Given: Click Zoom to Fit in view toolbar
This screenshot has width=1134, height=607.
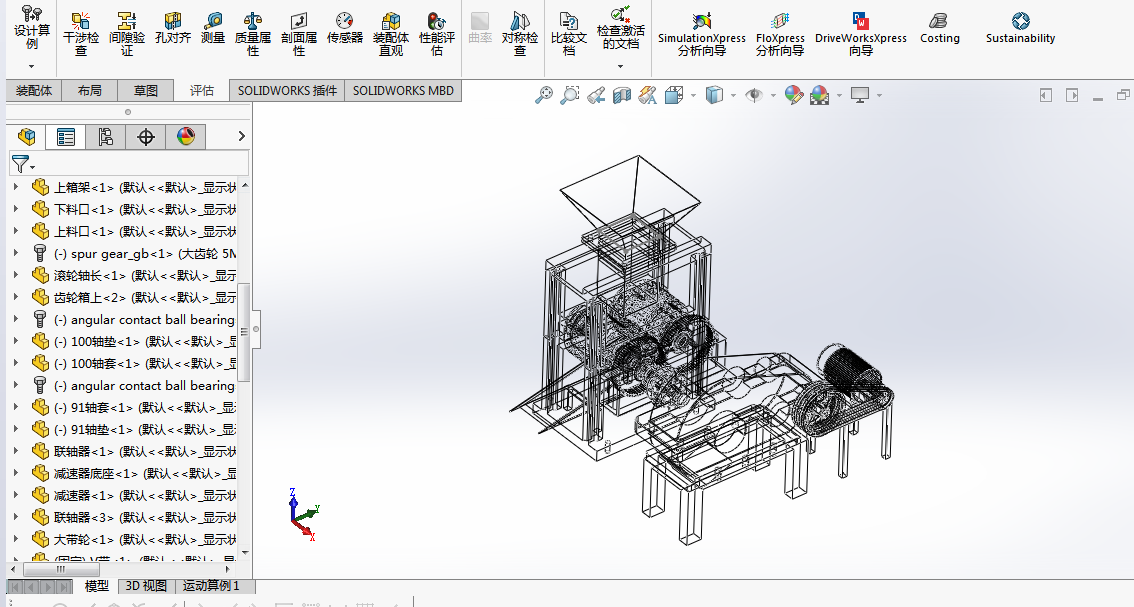Looking at the screenshot, I should click(544, 95).
